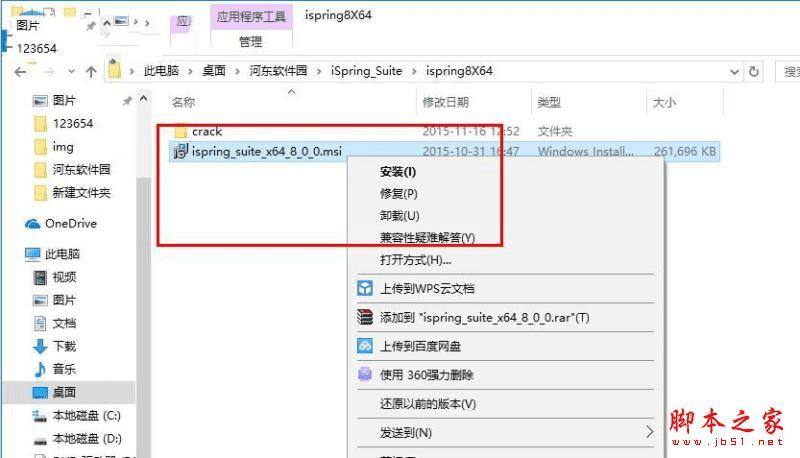The image size is (800, 458).
Task: Select the crack folder name
Action: [207, 132]
